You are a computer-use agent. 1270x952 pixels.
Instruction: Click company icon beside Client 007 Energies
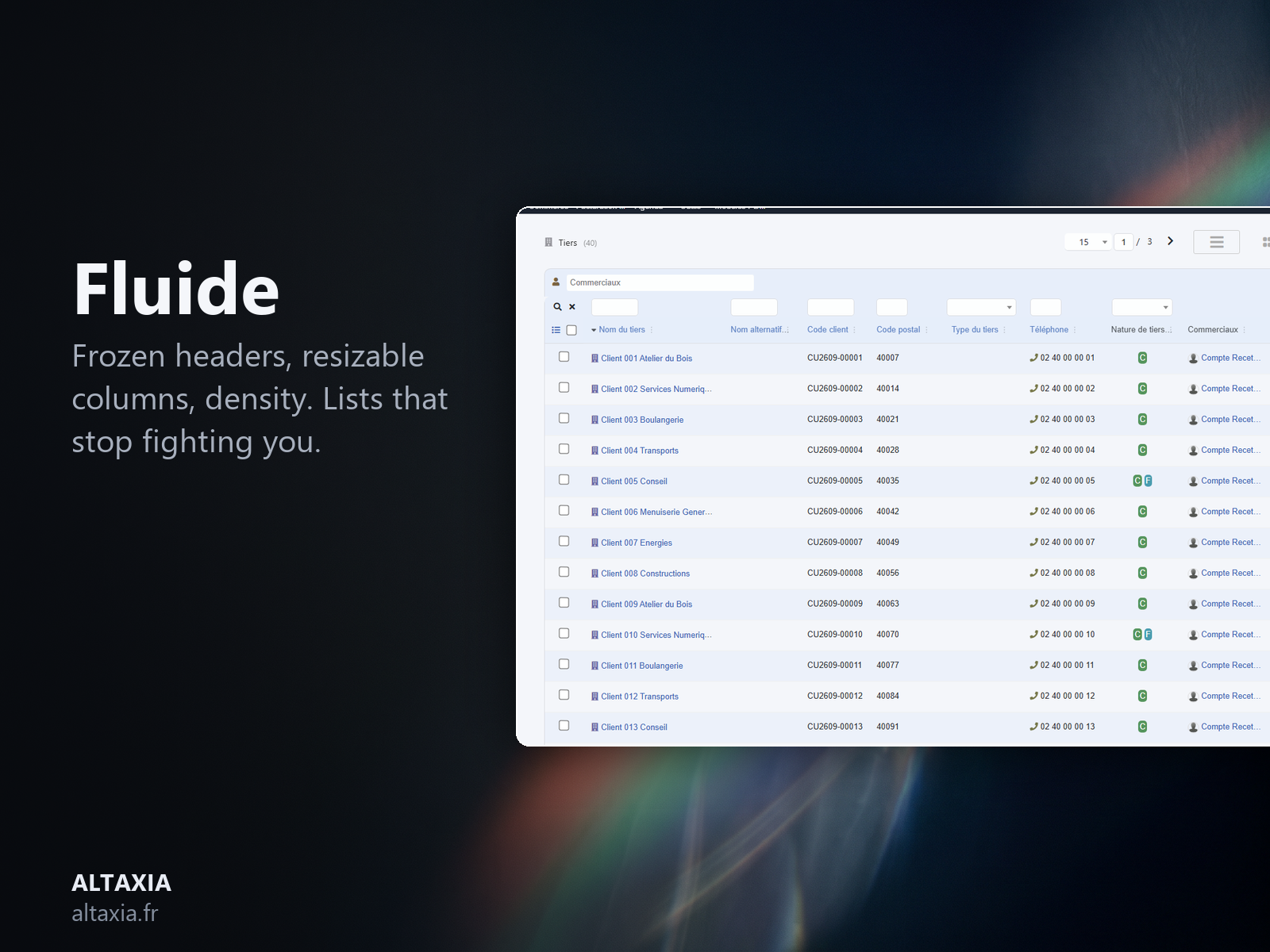[595, 543]
